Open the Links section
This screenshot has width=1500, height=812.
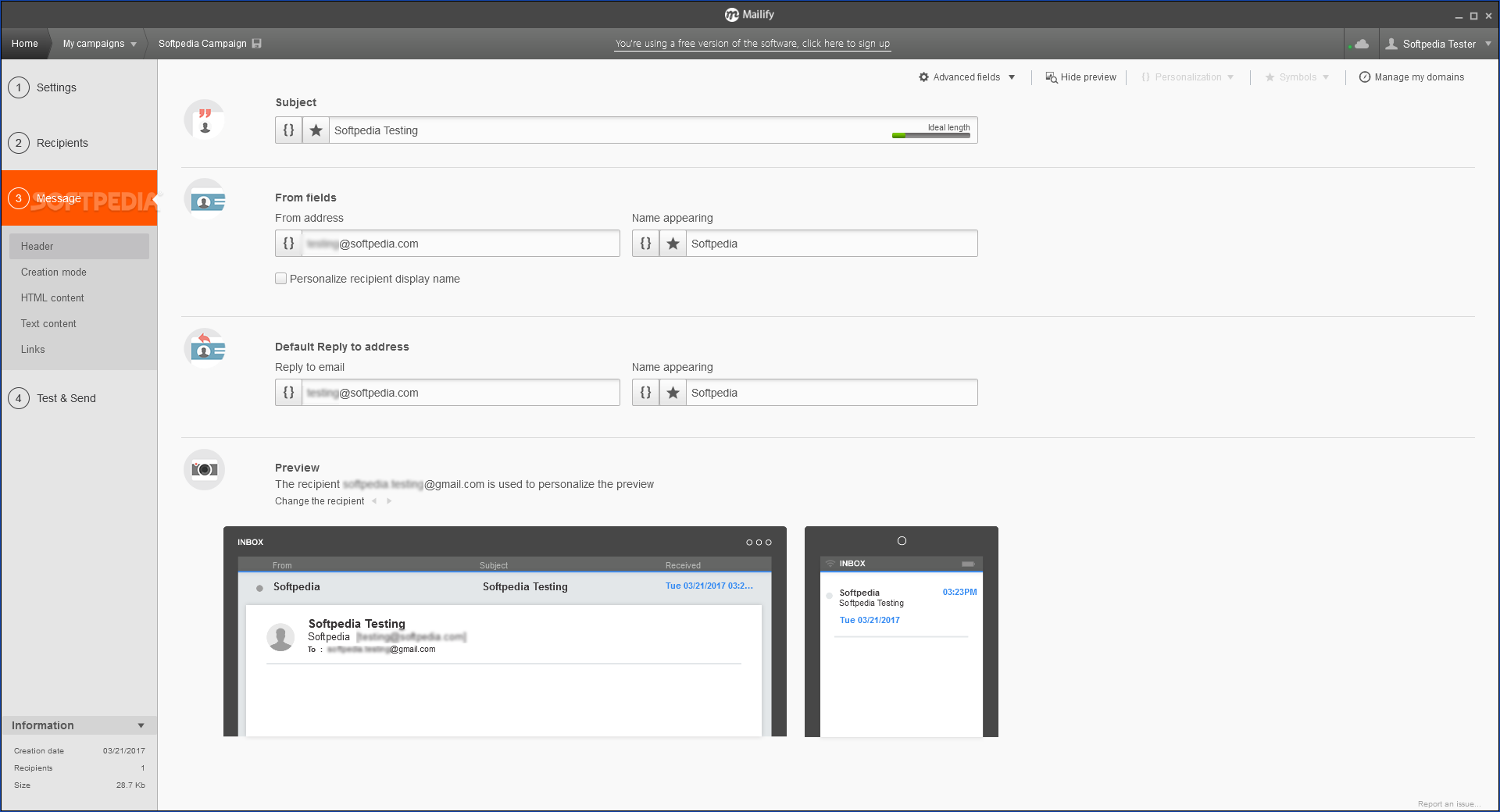33,349
